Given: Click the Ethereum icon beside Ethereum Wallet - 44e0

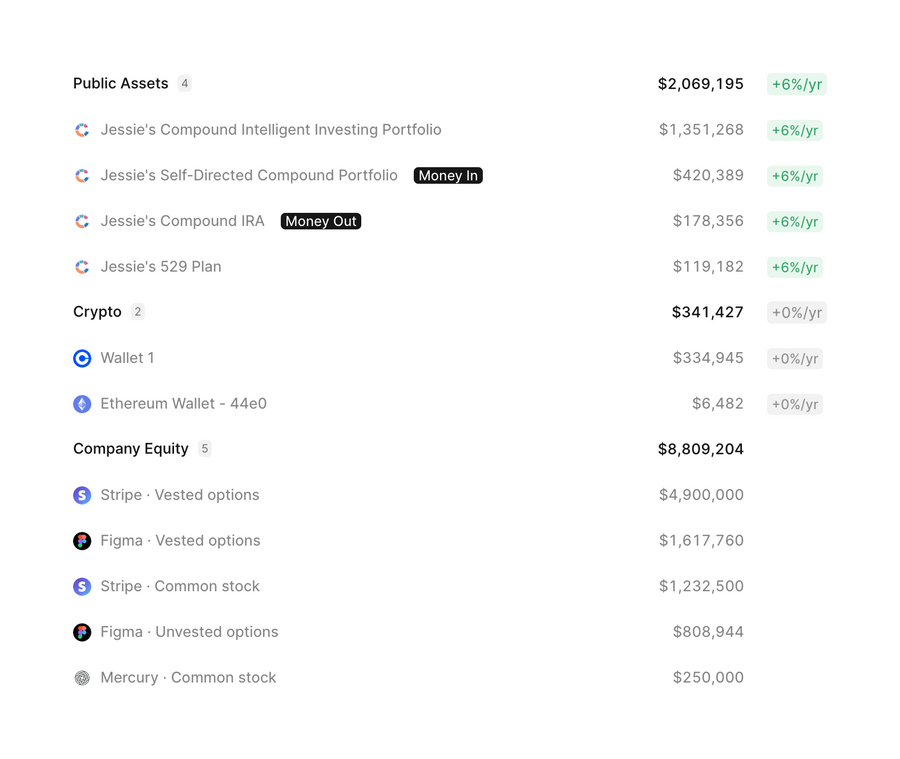Looking at the screenshot, I should click(82, 404).
